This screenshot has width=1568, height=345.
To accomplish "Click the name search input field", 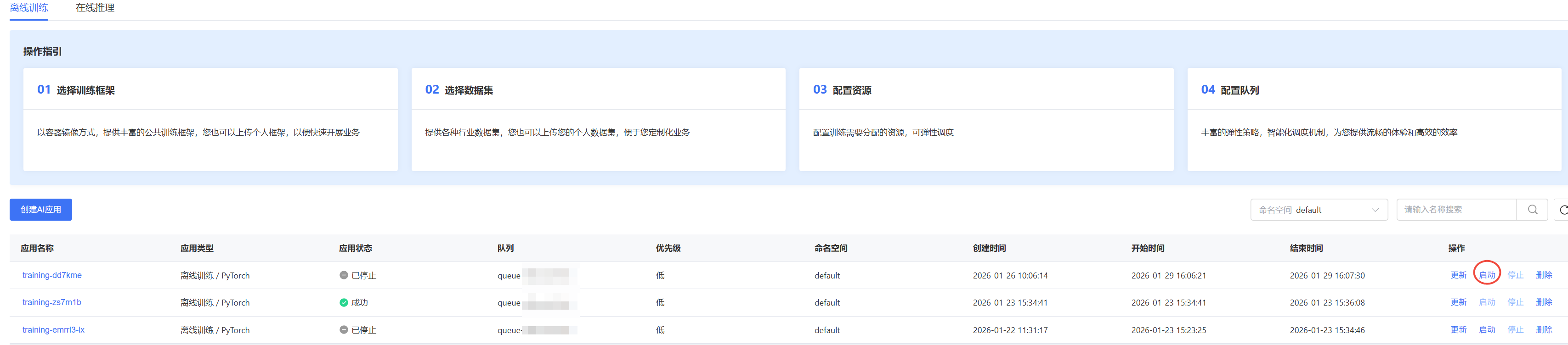I will click(1456, 210).
